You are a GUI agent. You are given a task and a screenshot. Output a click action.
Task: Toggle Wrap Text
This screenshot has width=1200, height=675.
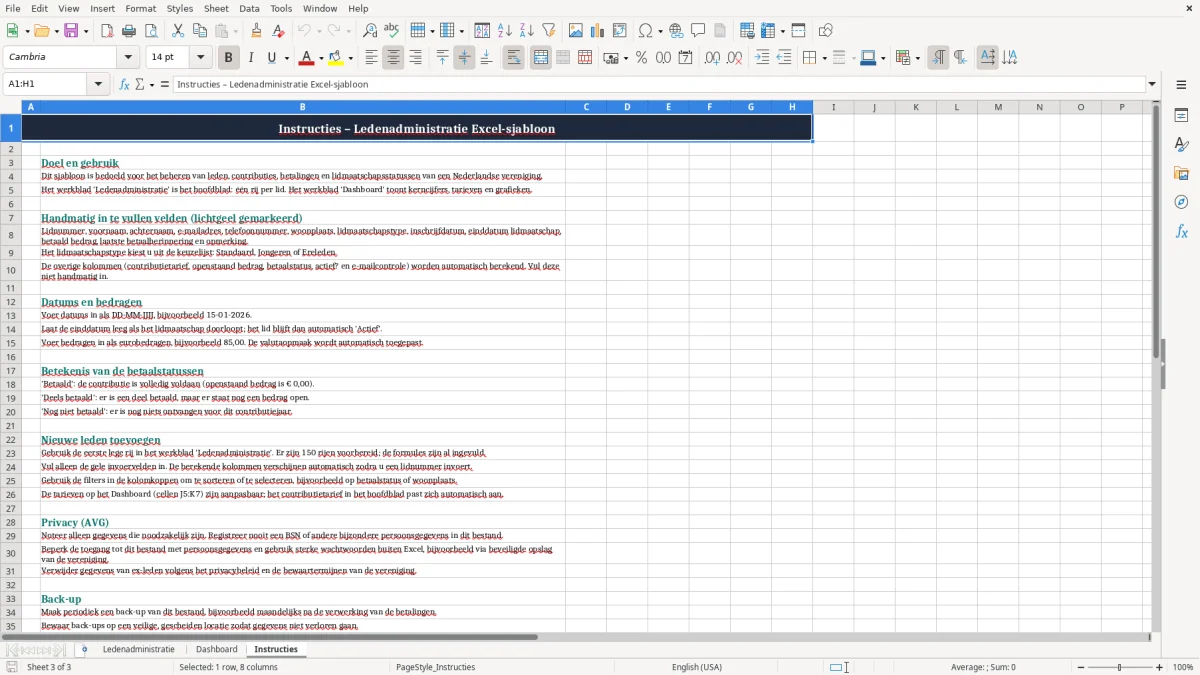(x=513, y=58)
